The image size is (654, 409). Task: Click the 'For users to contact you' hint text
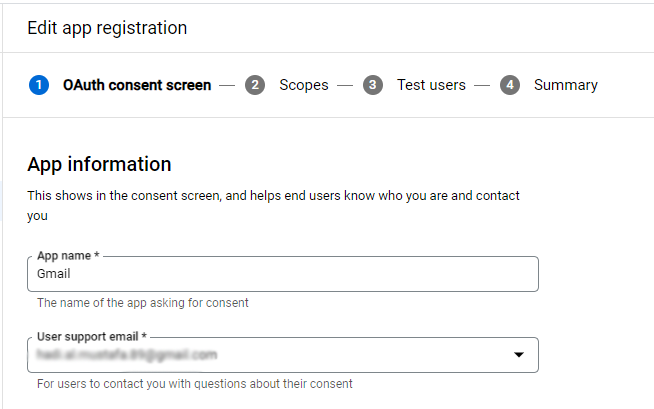pyautogui.click(x=194, y=384)
